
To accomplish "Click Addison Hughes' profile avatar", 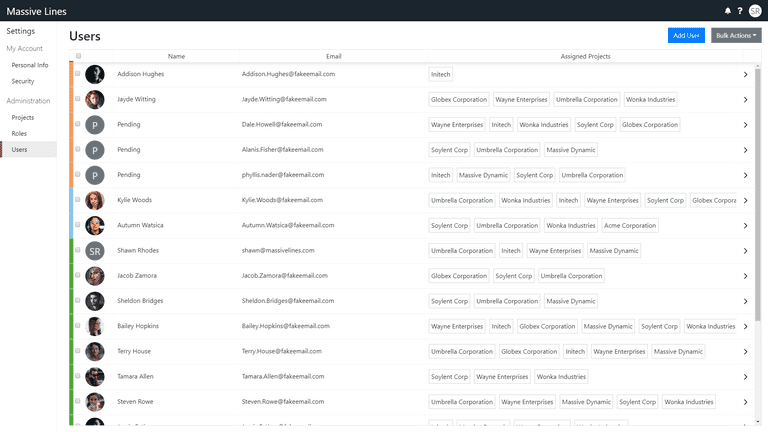I will tap(95, 74).
